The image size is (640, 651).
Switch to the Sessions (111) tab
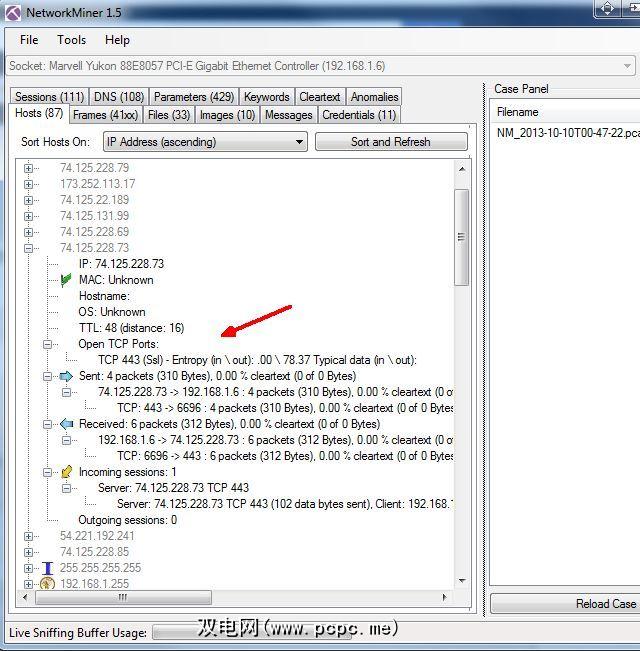pos(49,97)
